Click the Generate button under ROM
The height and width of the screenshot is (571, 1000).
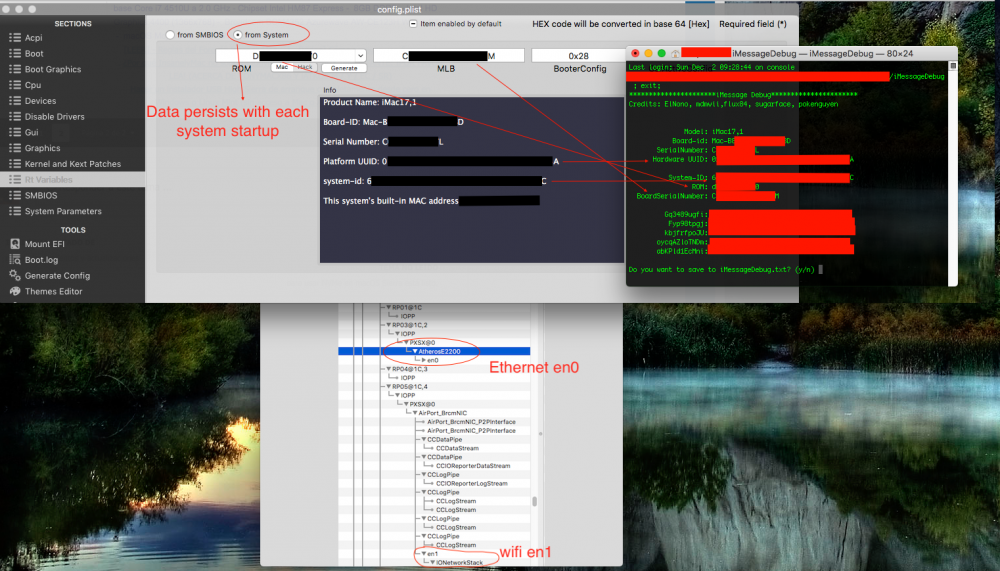click(x=344, y=68)
